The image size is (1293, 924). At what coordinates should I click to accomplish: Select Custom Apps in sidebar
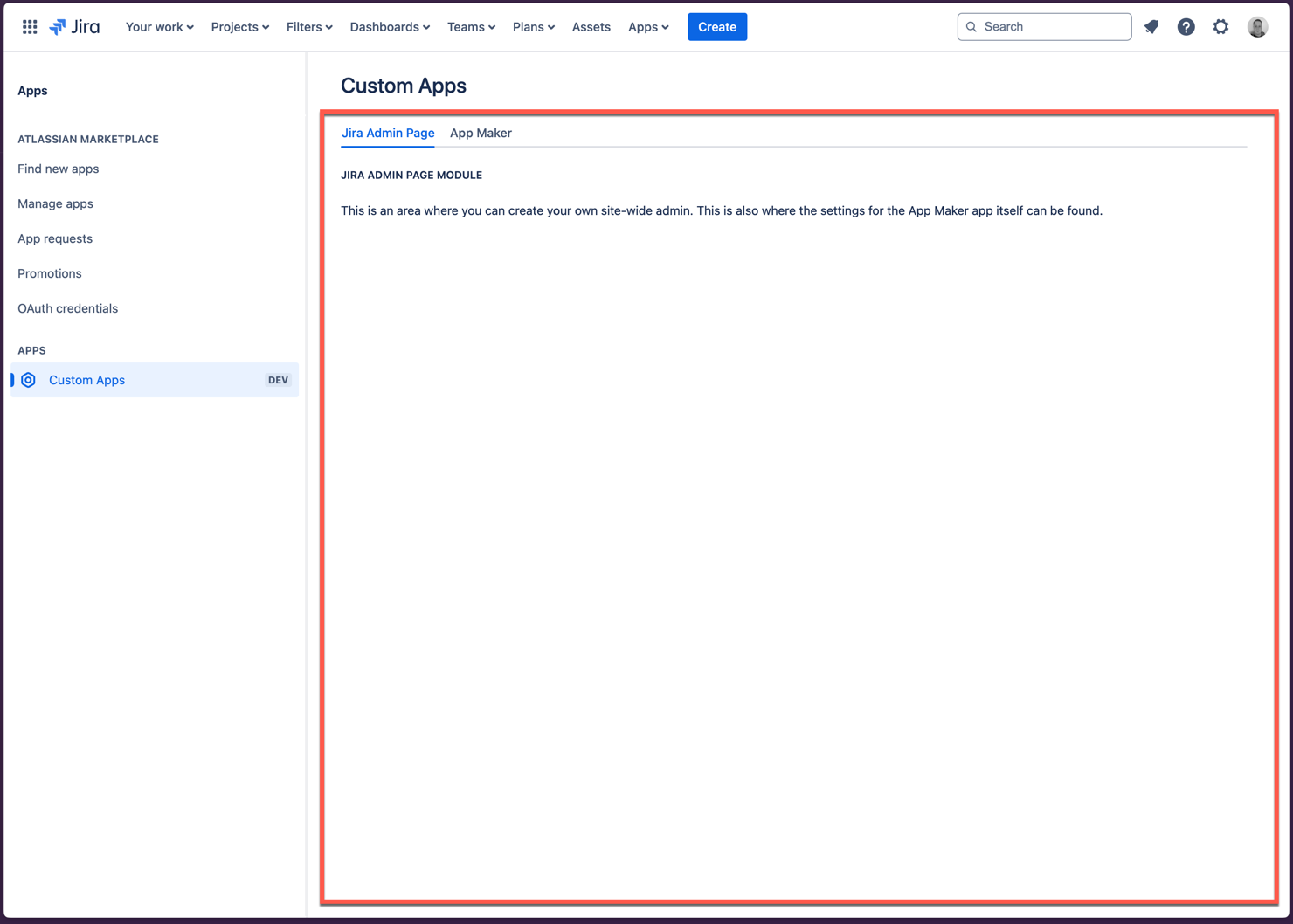point(155,380)
